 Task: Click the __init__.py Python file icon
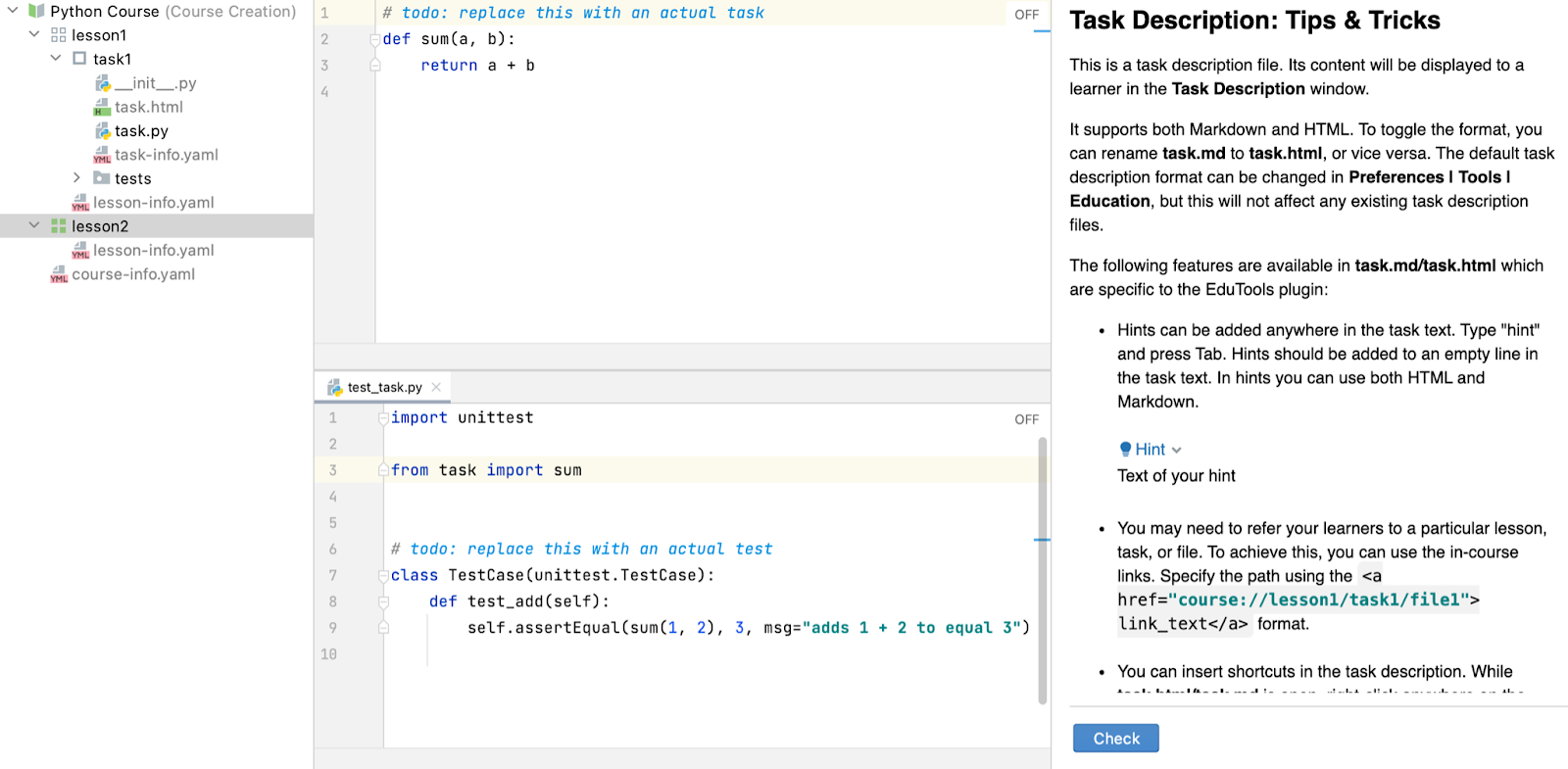tap(103, 83)
